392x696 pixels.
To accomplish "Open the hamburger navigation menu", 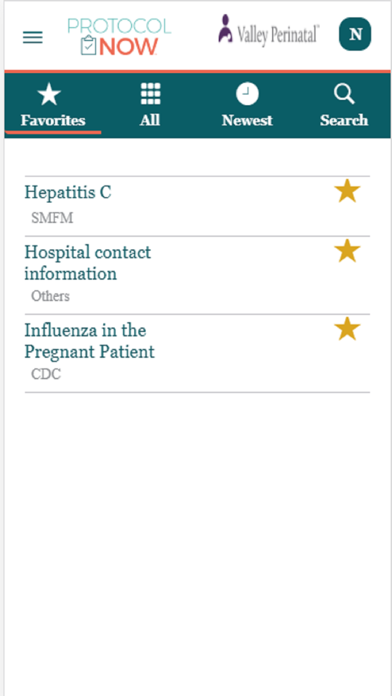I will click(x=33, y=37).
